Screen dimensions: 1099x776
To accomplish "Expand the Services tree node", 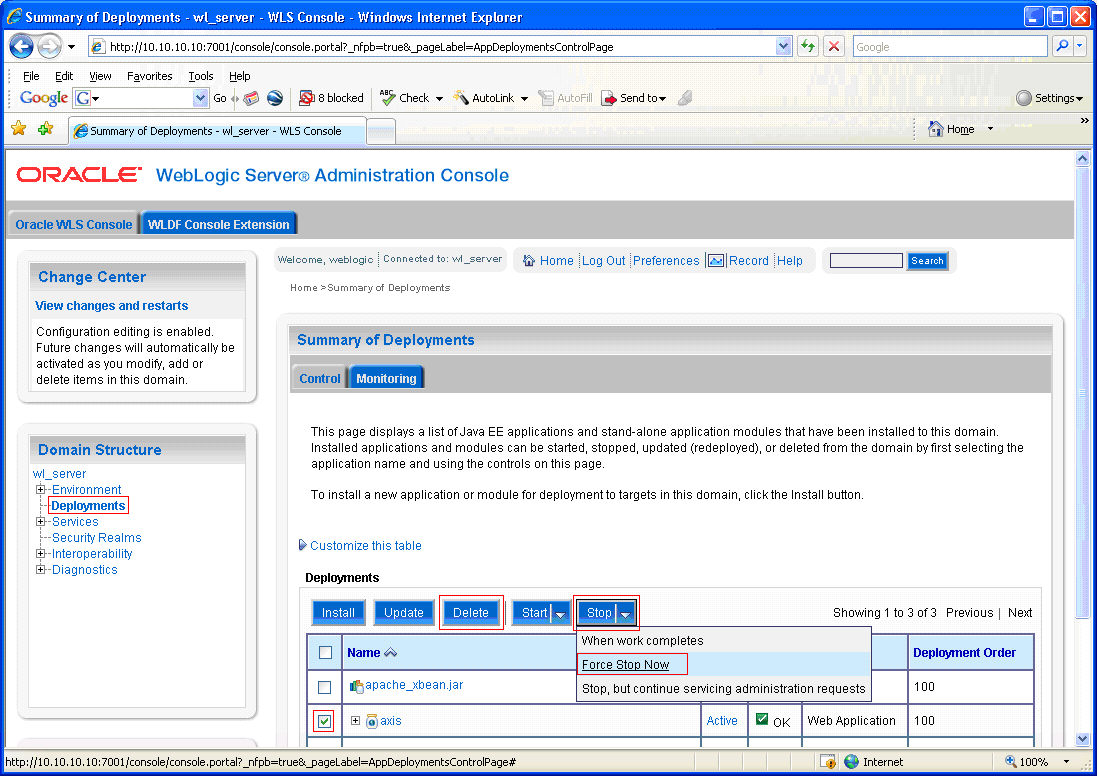I will point(41,522).
